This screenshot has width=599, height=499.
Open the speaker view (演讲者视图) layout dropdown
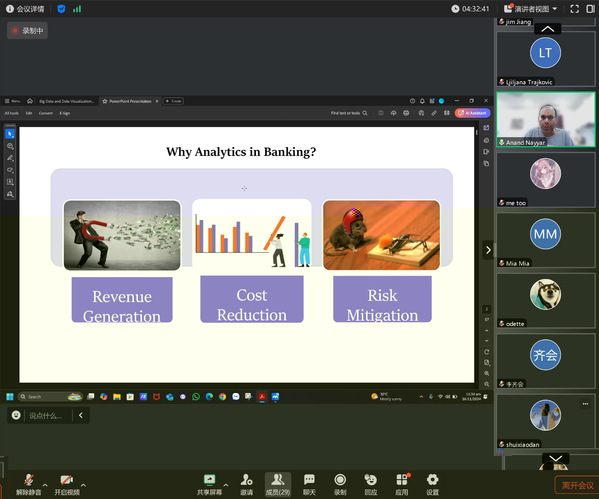coord(530,9)
